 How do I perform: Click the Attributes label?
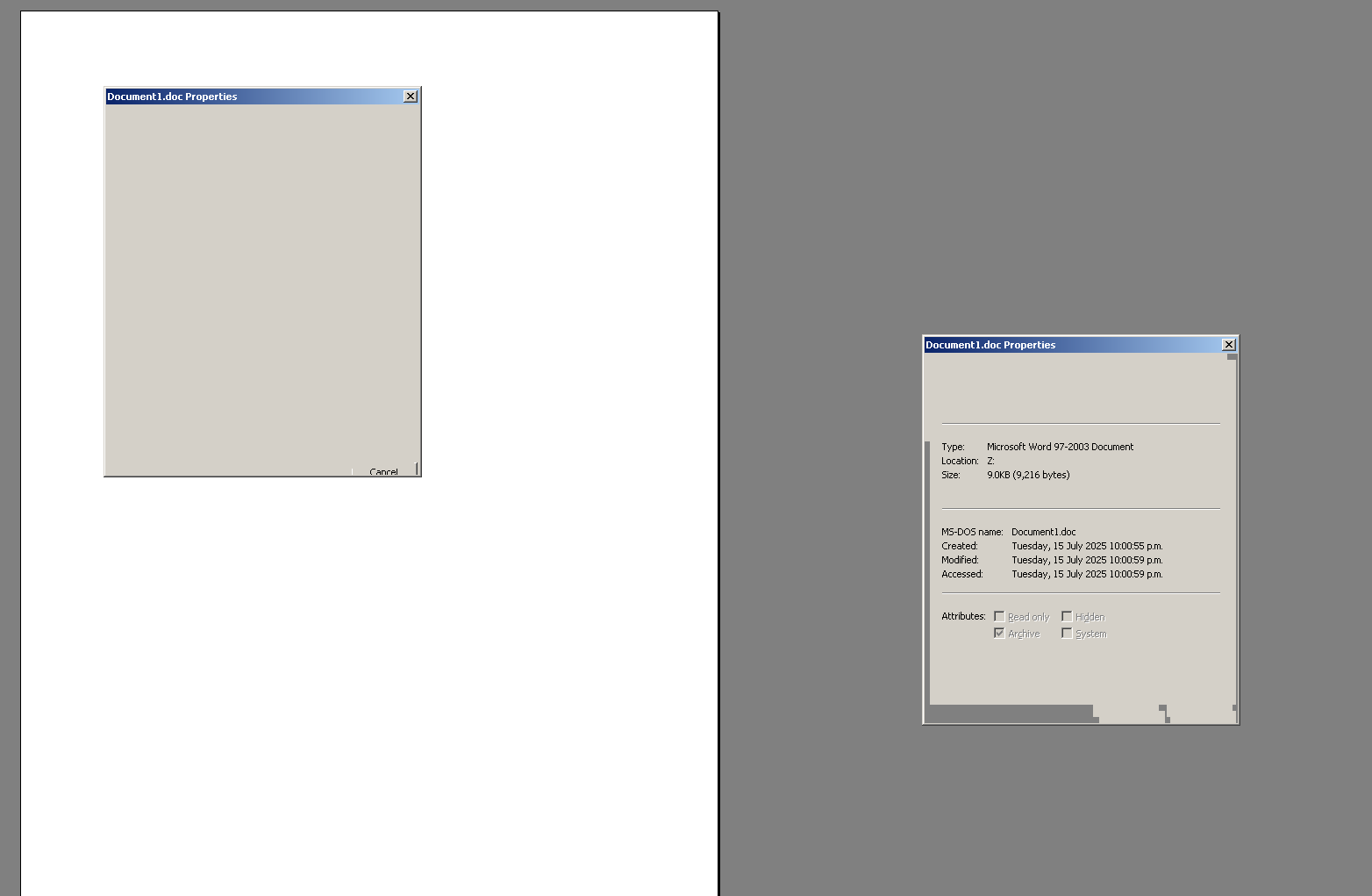click(963, 616)
